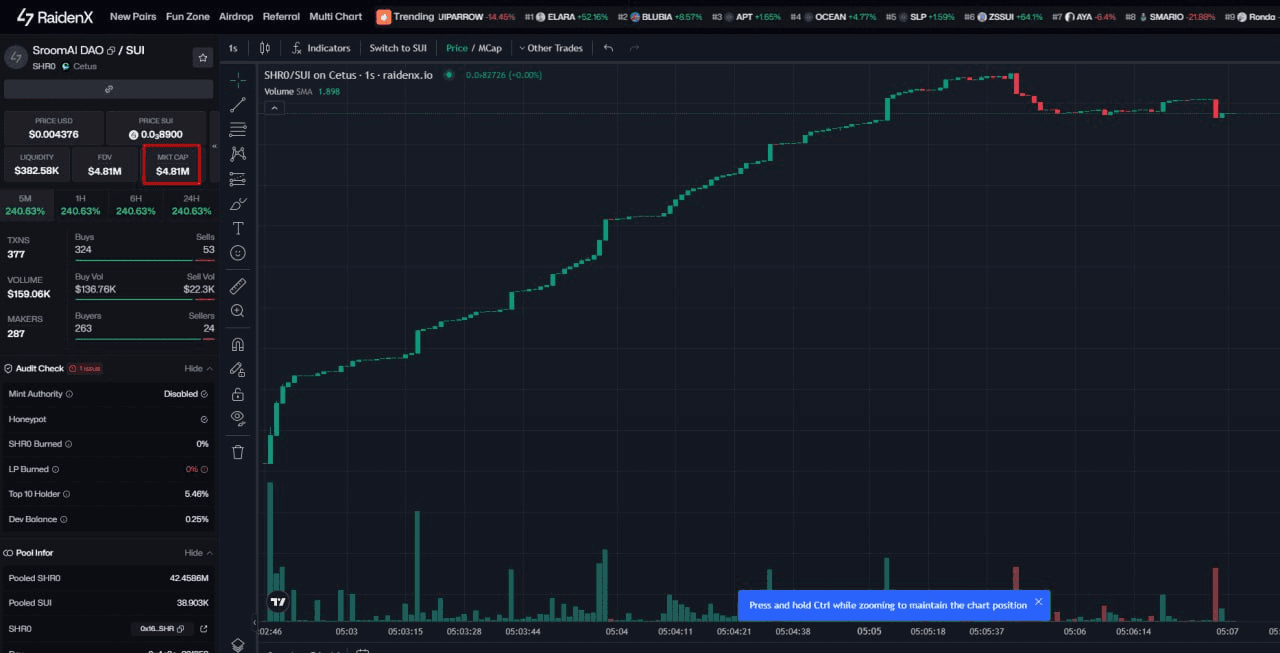
Task: Pick the ruler measure tool
Action: point(238,287)
